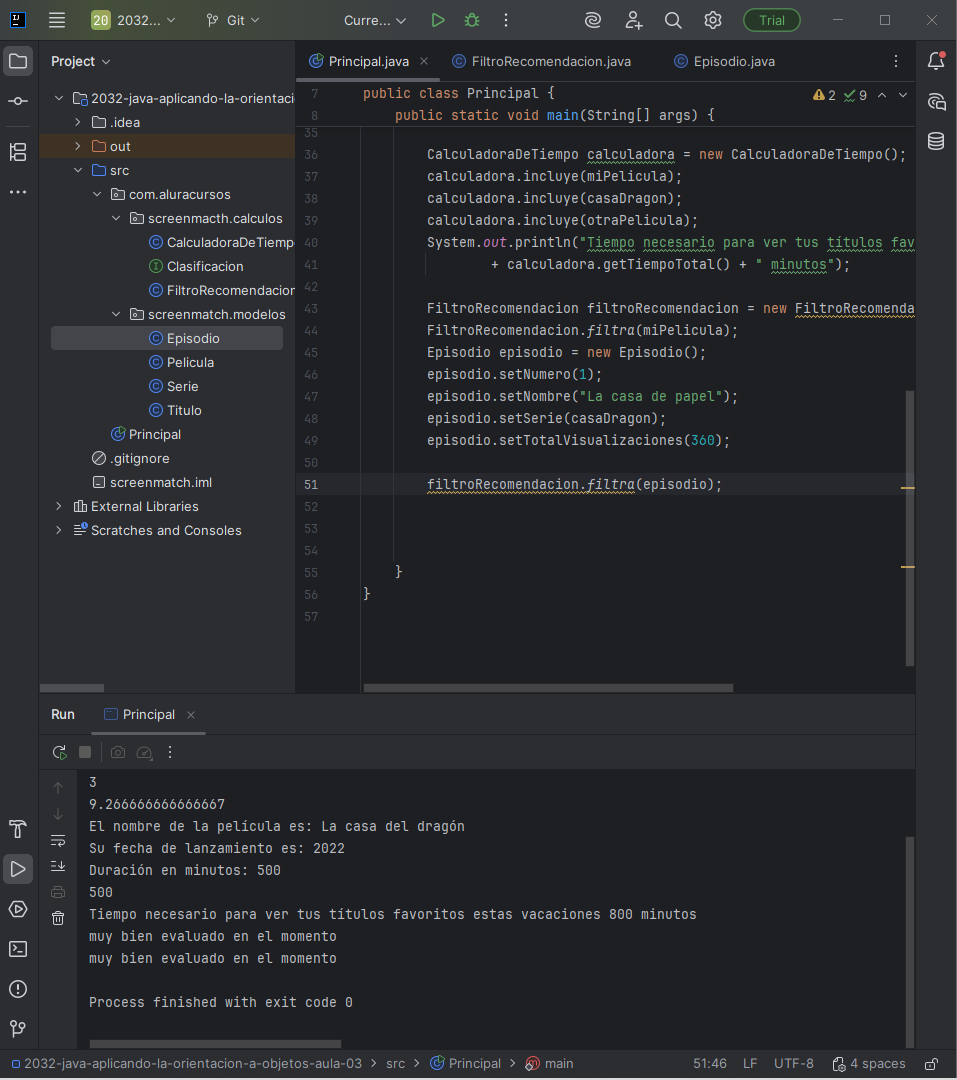
Task: Open the main hamburger menu
Action: point(57,20)
